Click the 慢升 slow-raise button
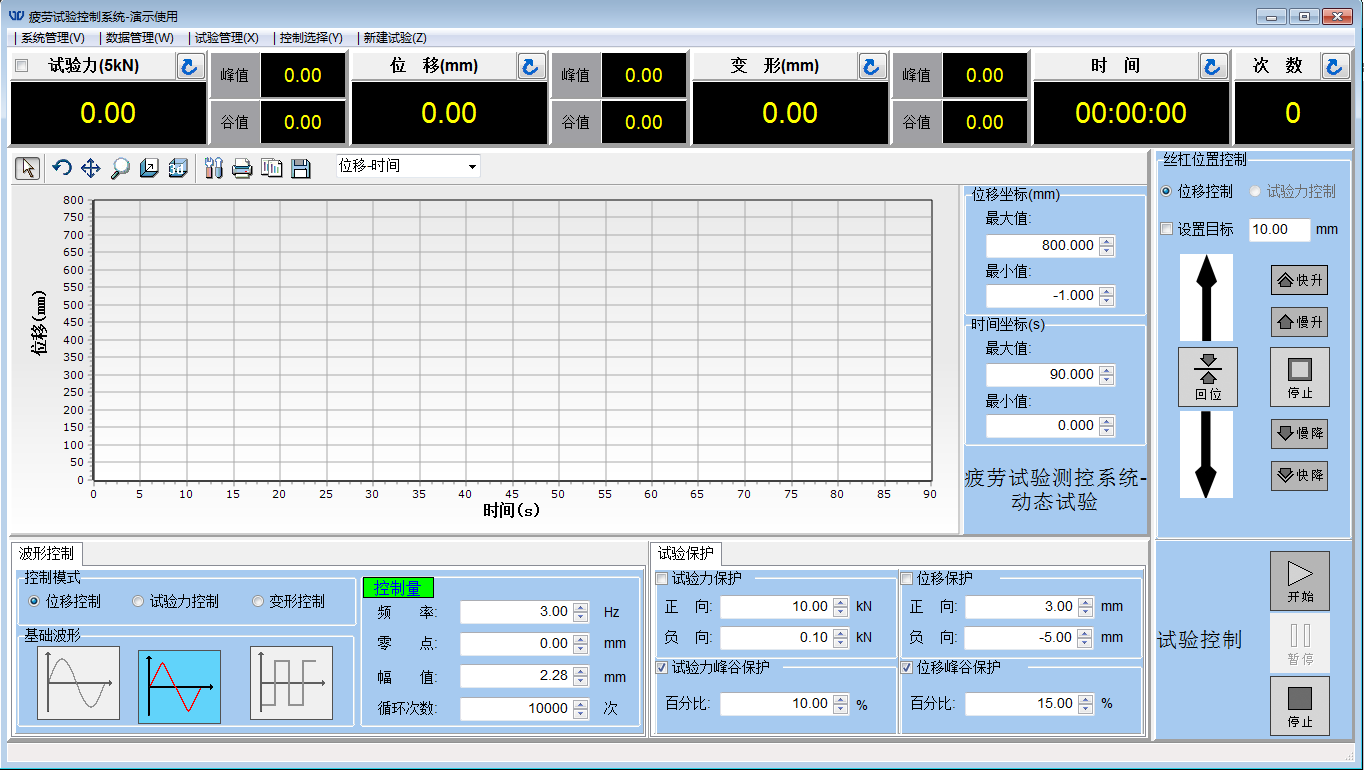 click(1299, 322)
